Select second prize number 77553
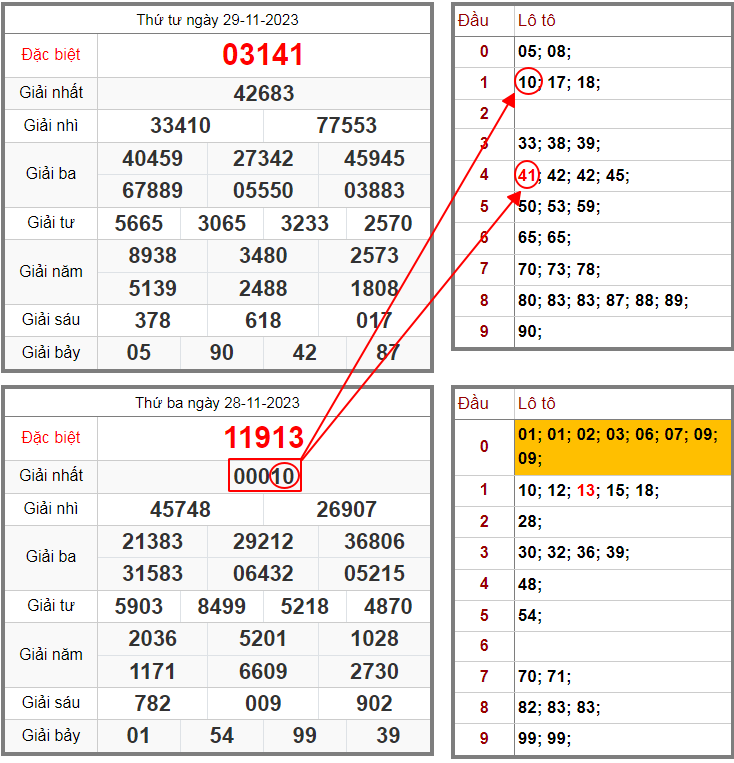This screenshot has width=734, height=763. [x=346, y=125]
